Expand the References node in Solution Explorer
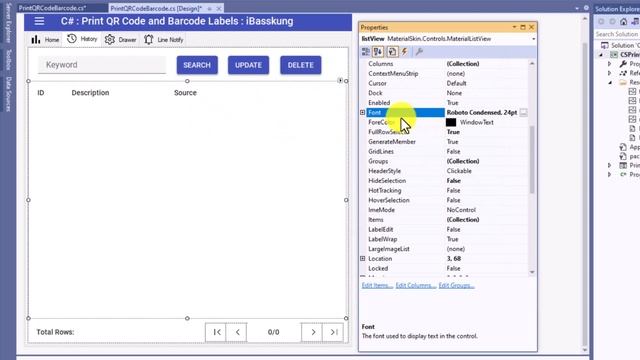The width and height of the screenshot is (640, 360). [x=610, y=73]
